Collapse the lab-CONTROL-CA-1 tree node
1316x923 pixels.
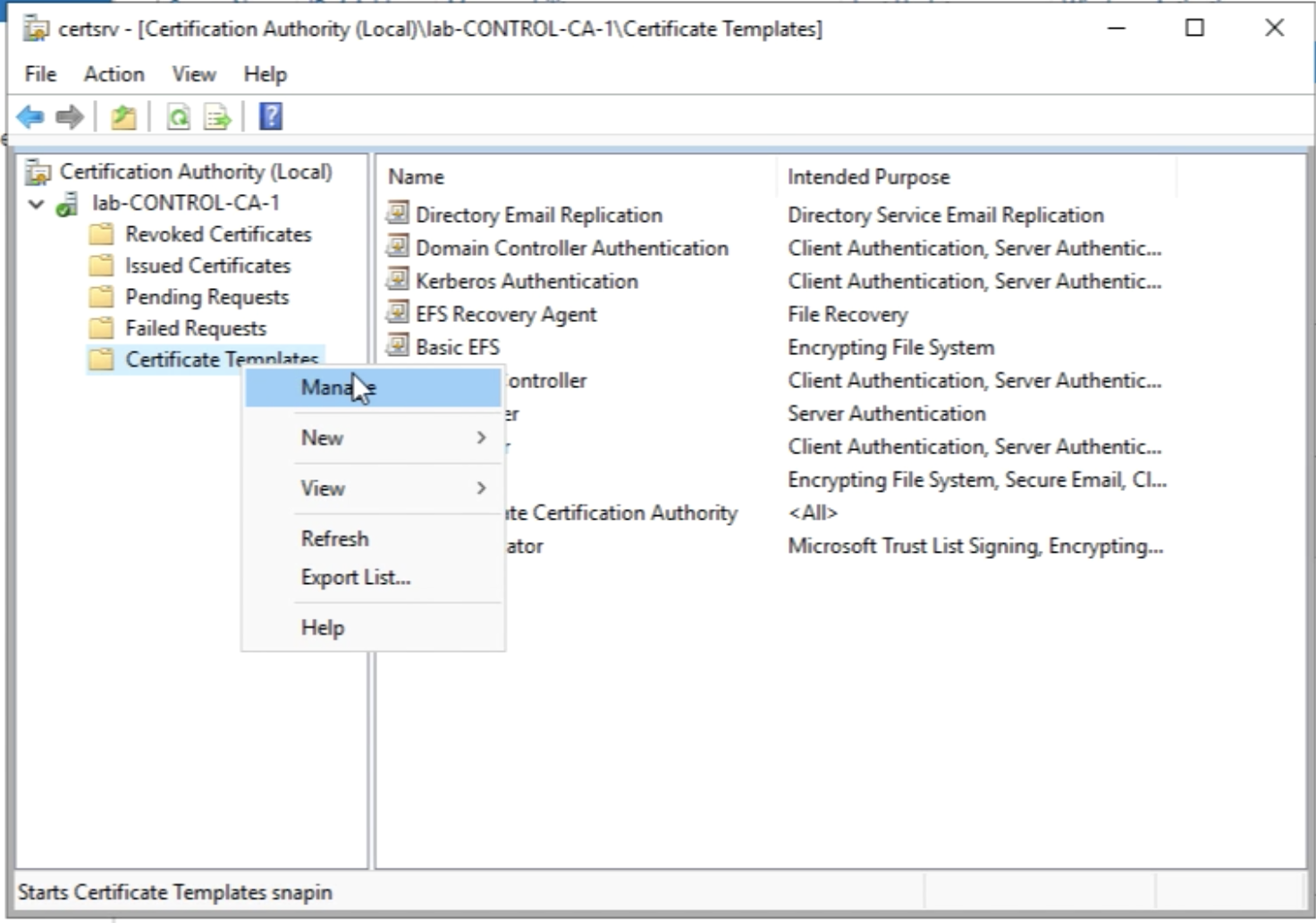pyautogui.click(x=36, y=204)
